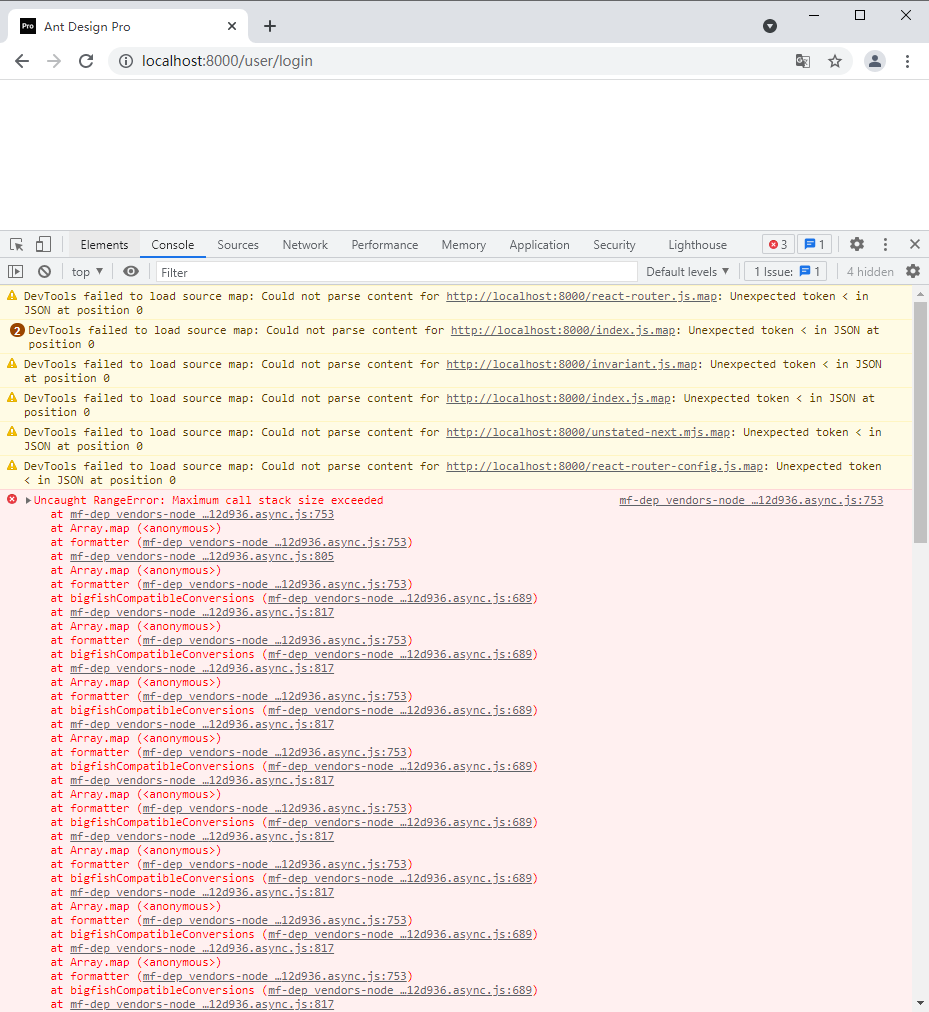Image resolution: width=929 pixels, height=1012 pixels.
Task: Open the console settings gear
Action: click(x=912, y=271)
